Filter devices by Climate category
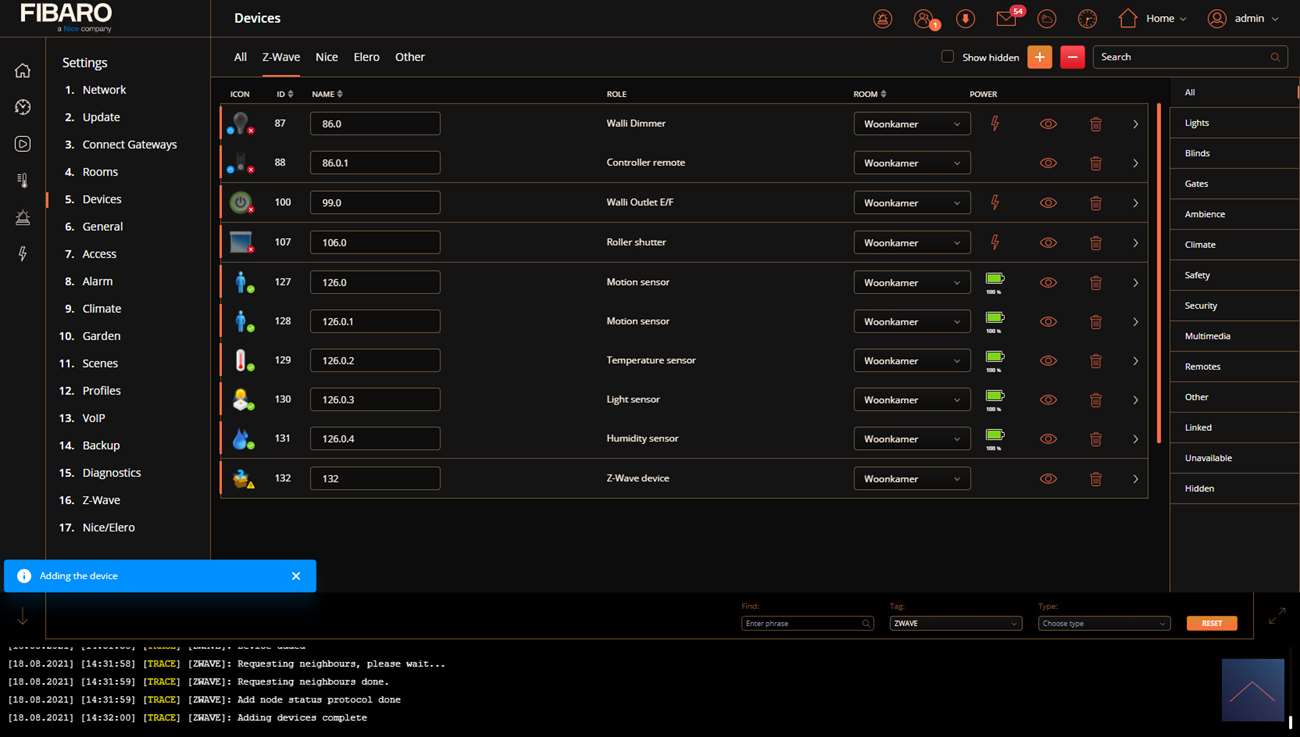1300x737 pixels. point(1200,245)
